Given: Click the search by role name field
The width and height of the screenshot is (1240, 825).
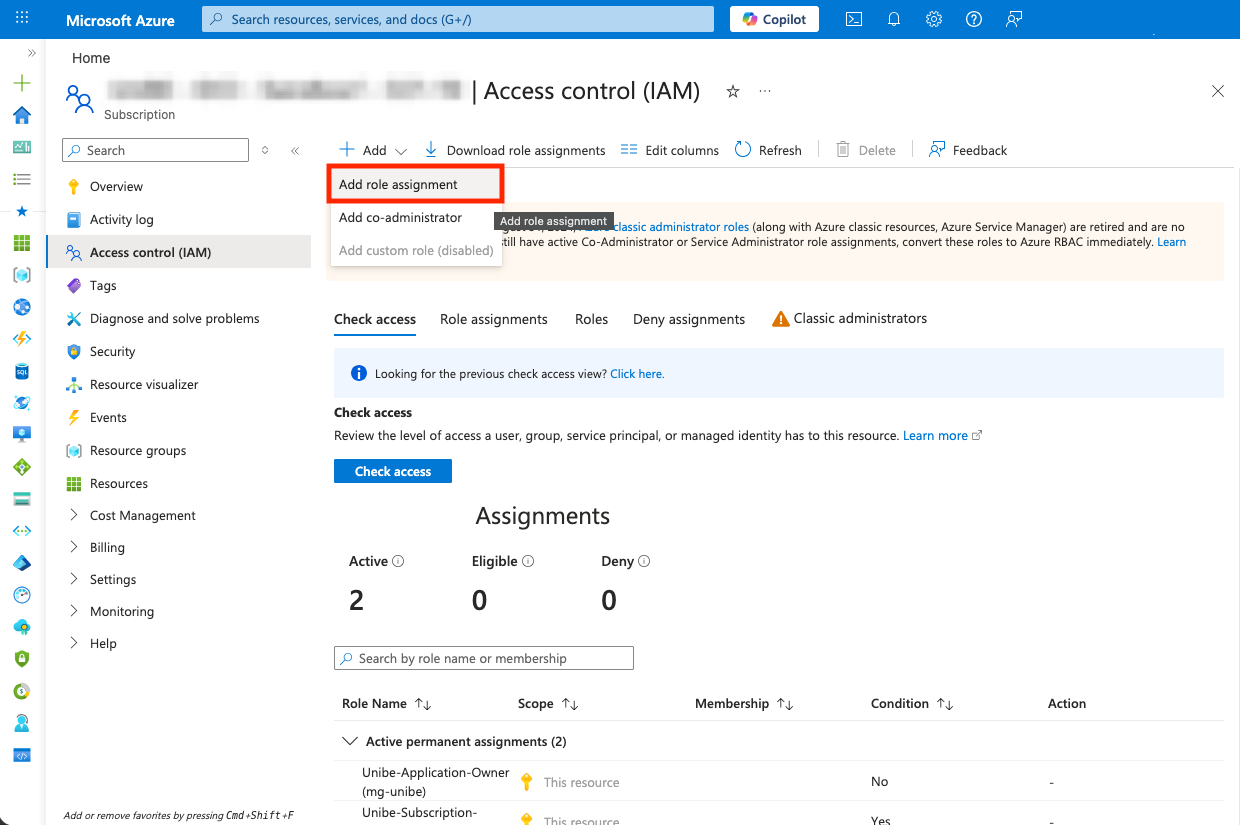Looking at the screenshot, I should click(x=484, y=658).
